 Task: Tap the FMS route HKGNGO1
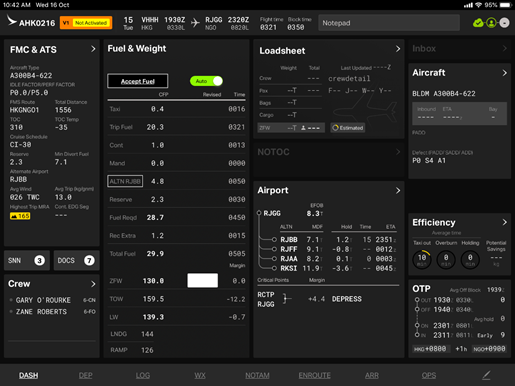(24, 110)
